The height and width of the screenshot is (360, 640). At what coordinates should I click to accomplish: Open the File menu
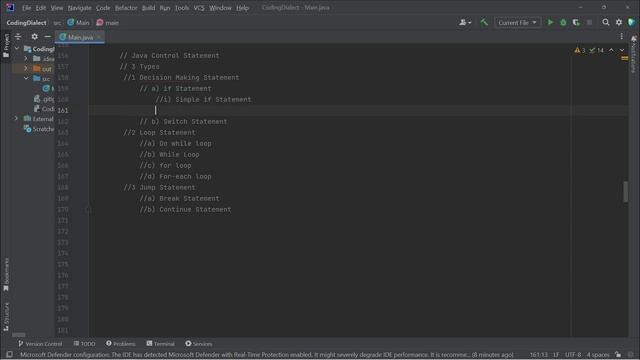[x=27, y=8]
